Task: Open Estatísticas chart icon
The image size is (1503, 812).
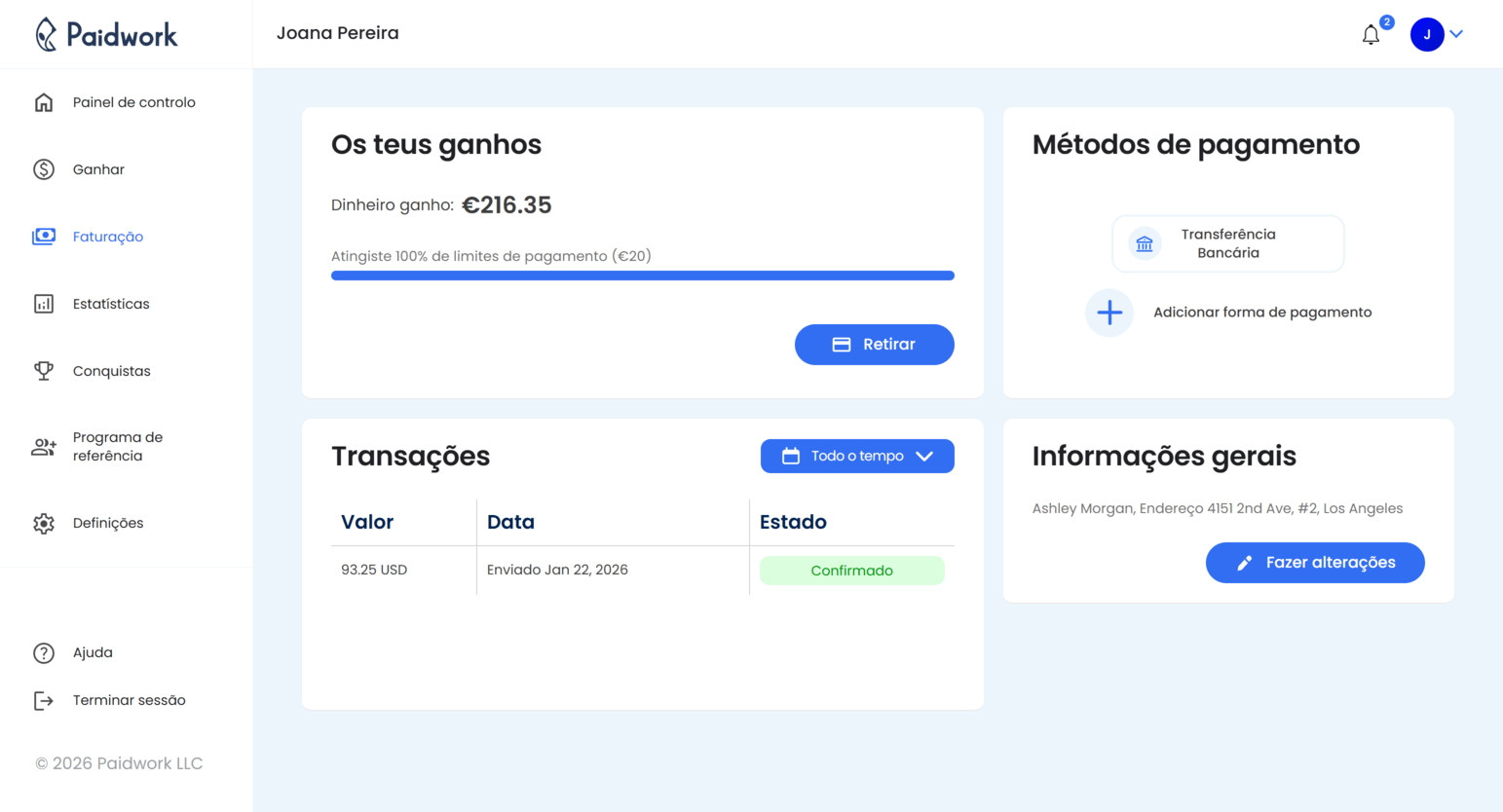Action: (44, 303)
